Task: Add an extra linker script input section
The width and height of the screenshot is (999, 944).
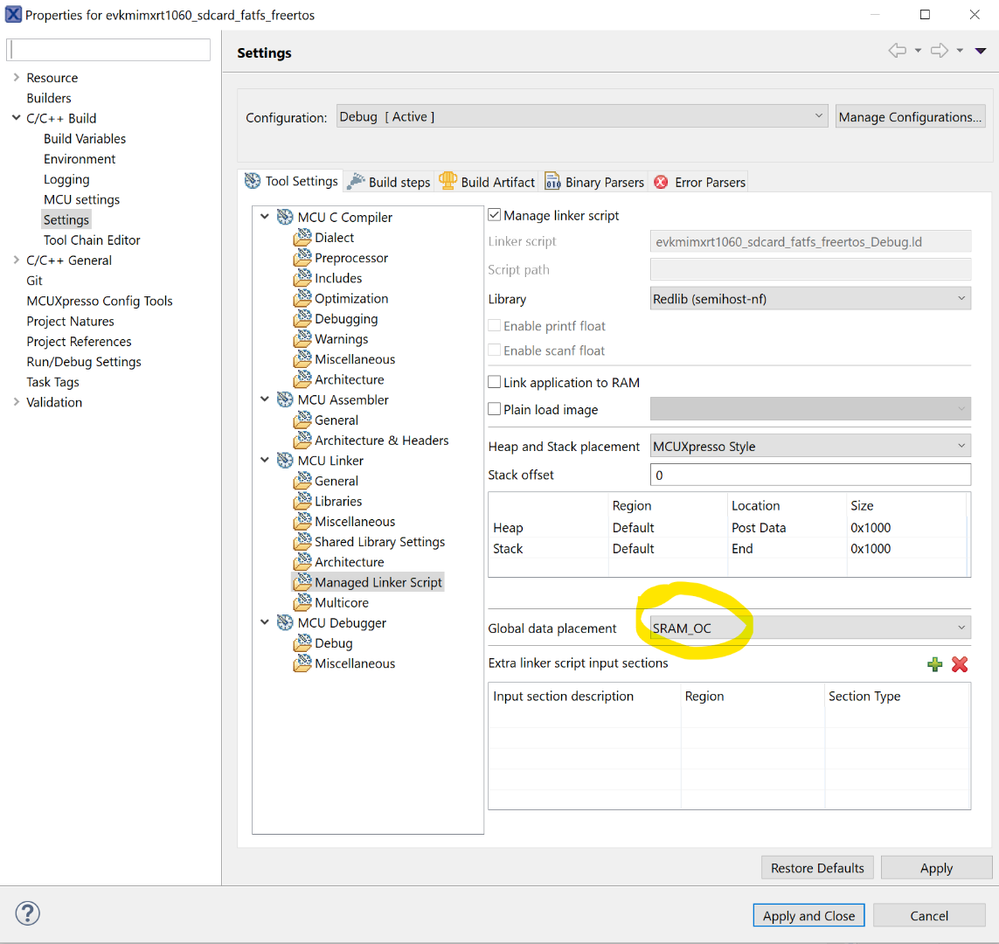Action: (935, 664)
